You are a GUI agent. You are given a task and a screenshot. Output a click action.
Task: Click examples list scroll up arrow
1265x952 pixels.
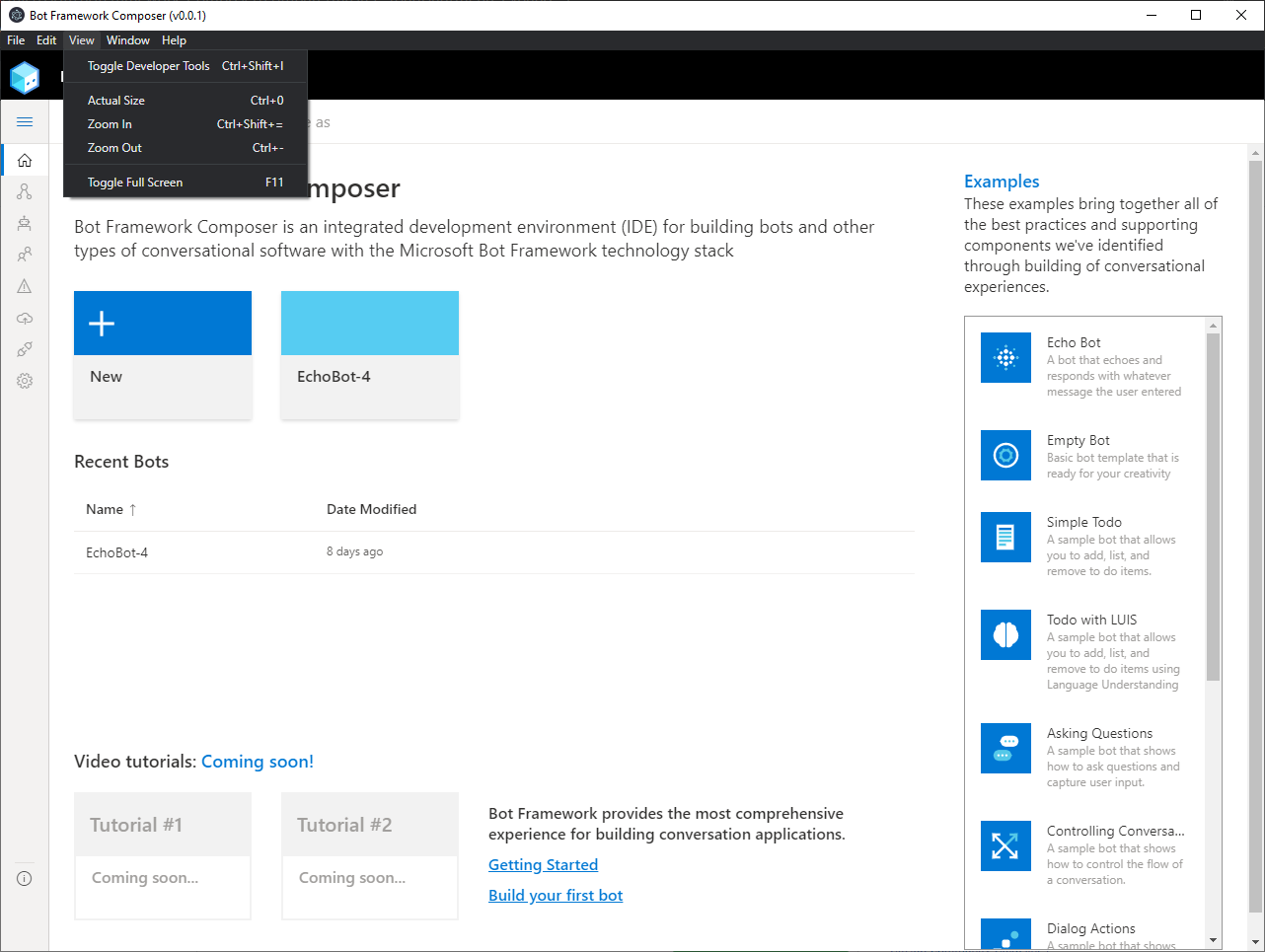point(1214,326)
